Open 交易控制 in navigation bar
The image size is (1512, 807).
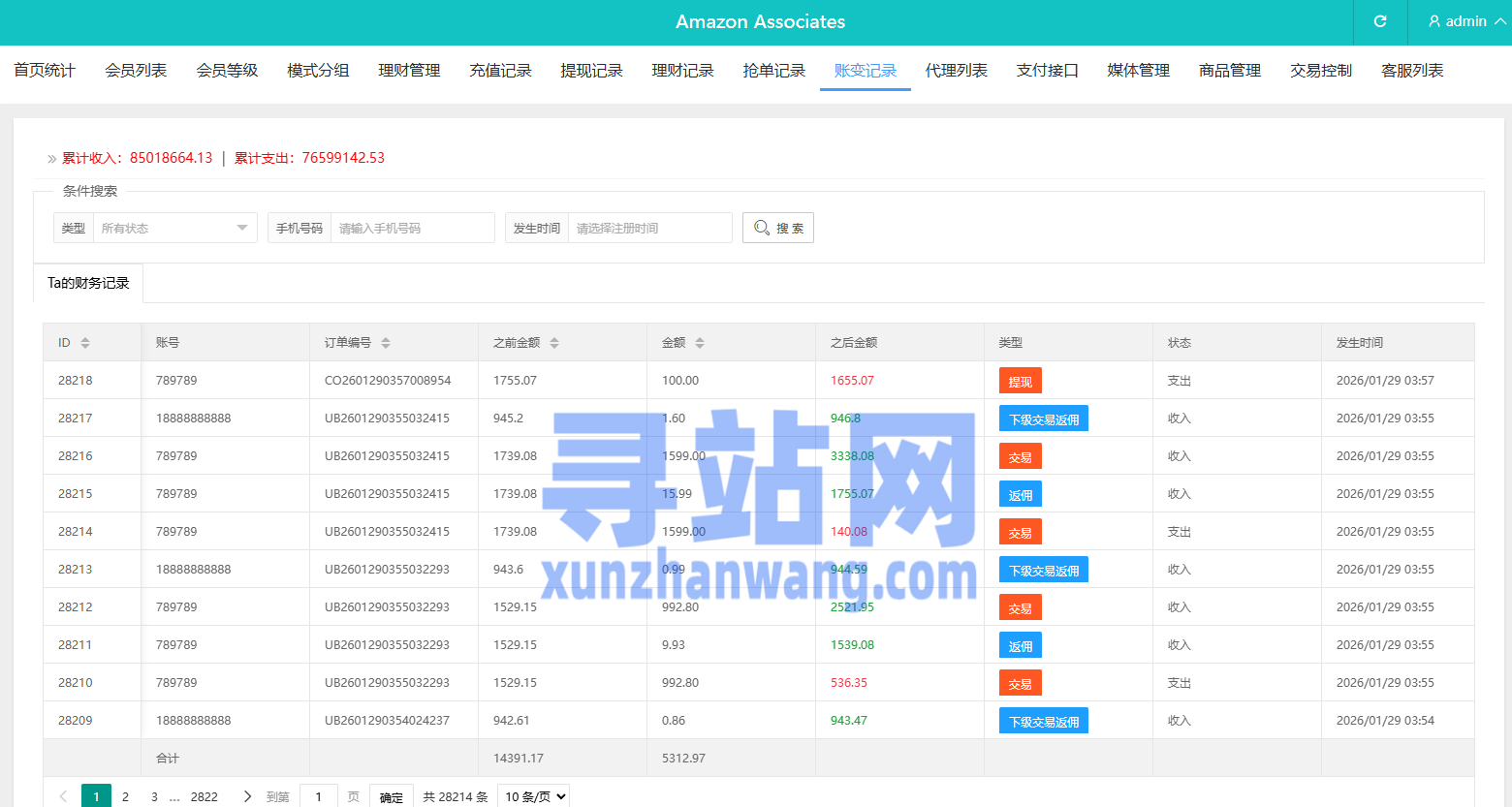[1320, 71]
